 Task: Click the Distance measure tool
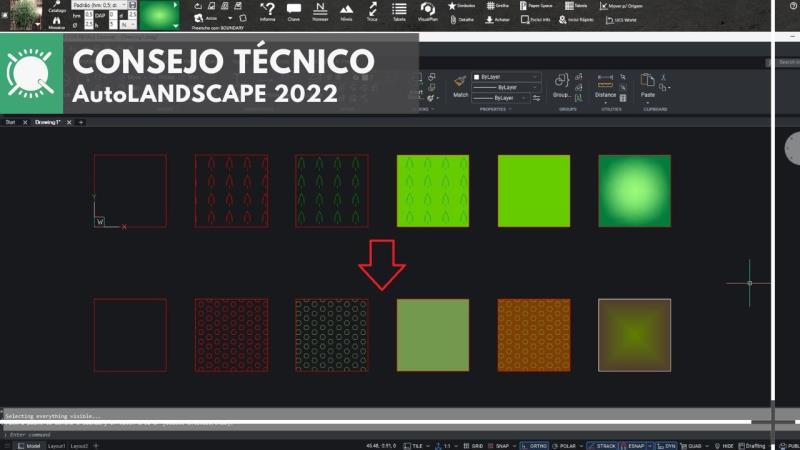coord(605,86)
